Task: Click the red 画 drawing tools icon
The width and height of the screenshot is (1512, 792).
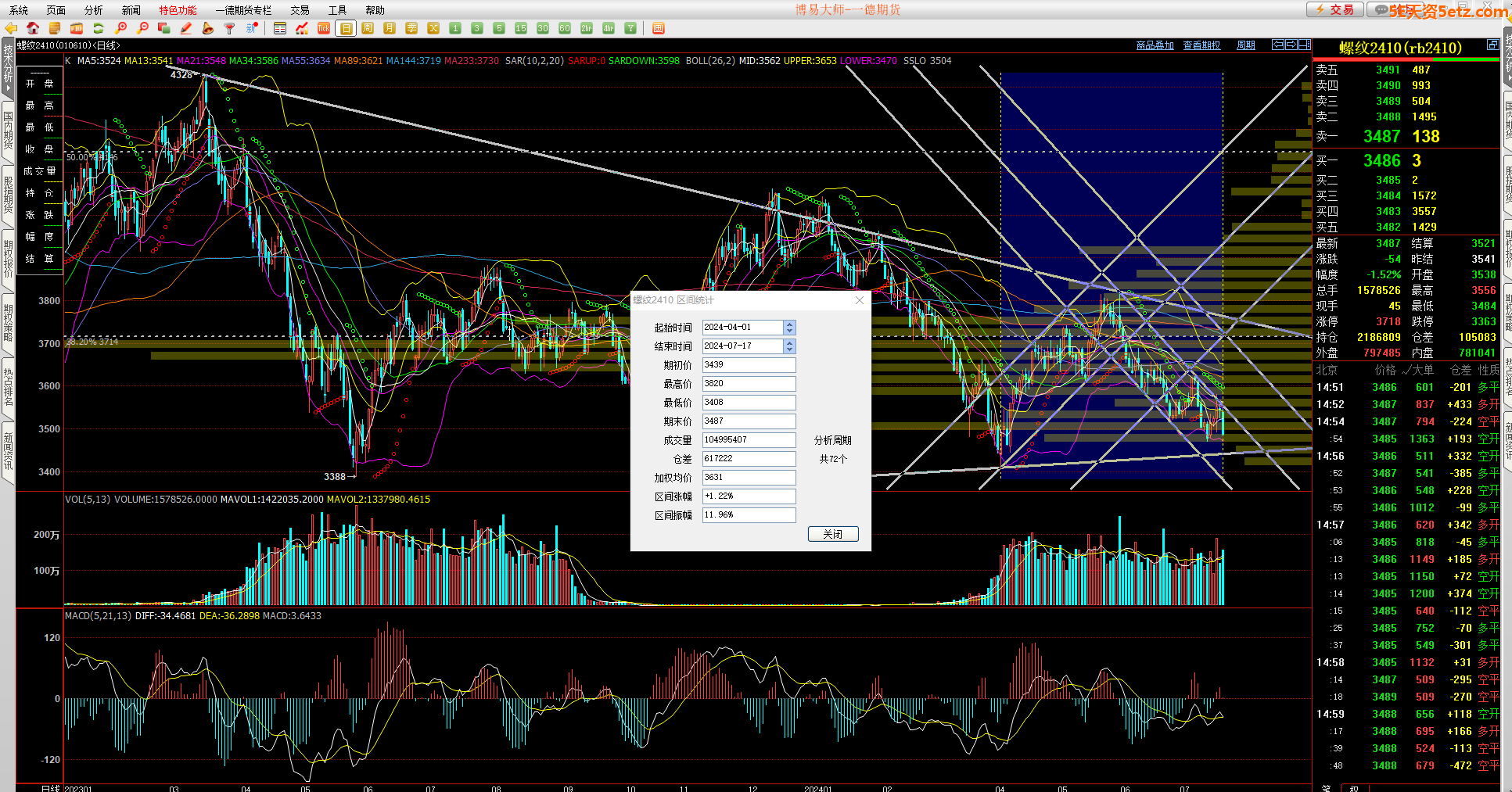Action: click(659, 28)
